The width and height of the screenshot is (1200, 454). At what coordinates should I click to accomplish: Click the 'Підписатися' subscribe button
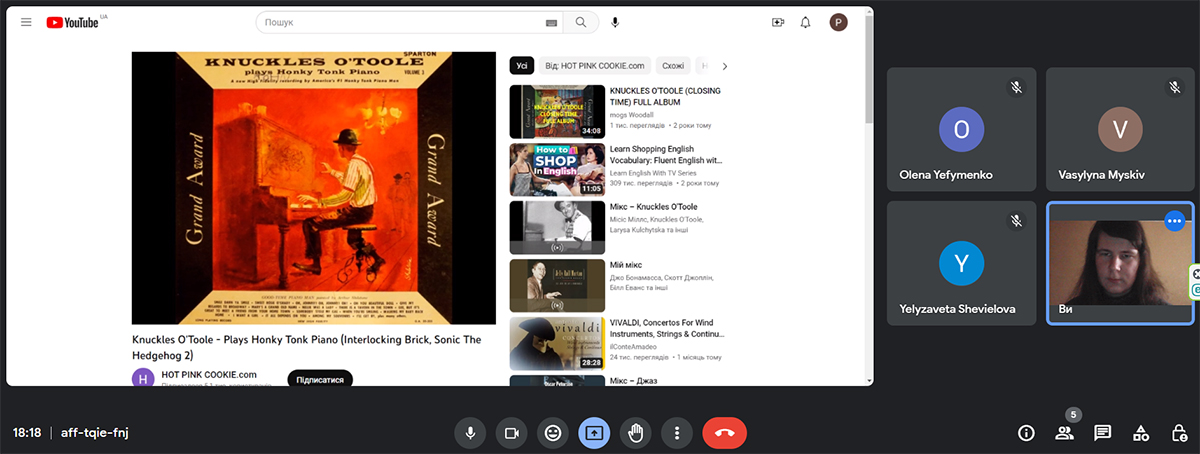(x=320, y=379)
